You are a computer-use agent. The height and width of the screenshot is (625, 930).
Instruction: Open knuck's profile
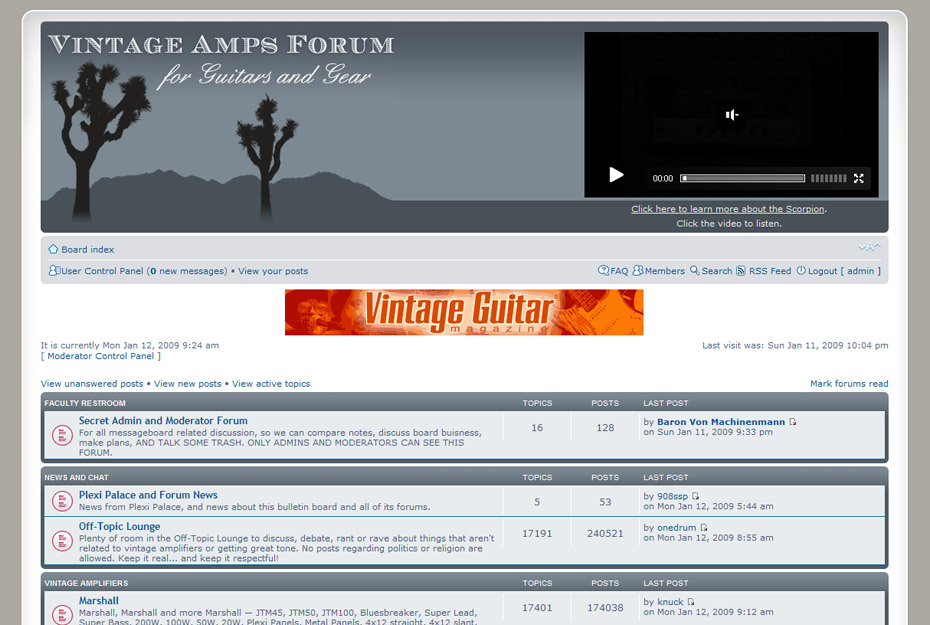click(670, 602)
